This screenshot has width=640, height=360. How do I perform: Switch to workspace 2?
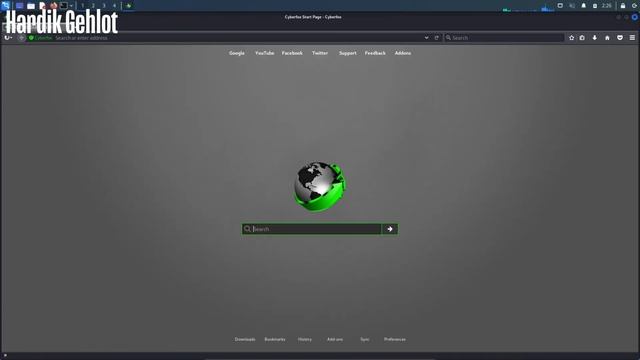tap(93, 6)
